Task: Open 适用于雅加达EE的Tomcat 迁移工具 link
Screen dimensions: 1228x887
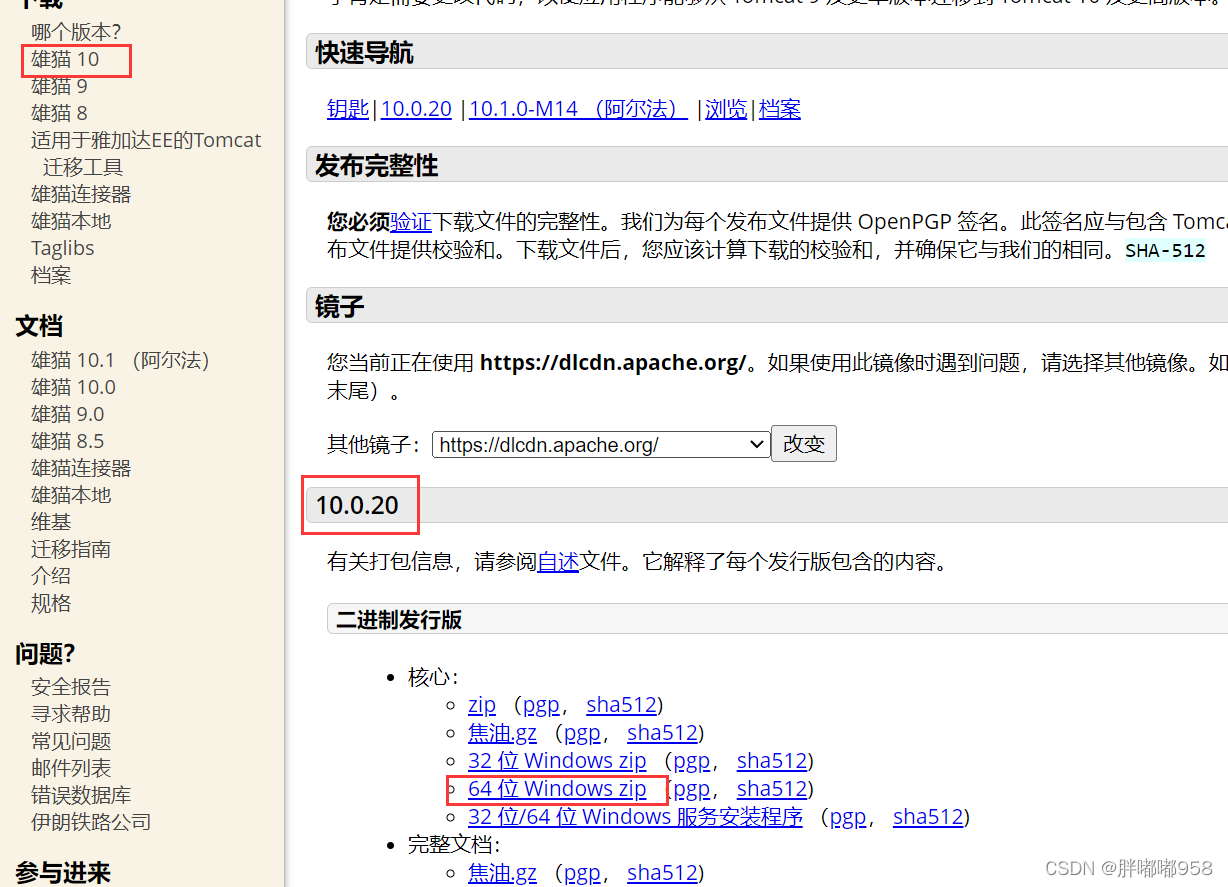Action: (146, 153)
